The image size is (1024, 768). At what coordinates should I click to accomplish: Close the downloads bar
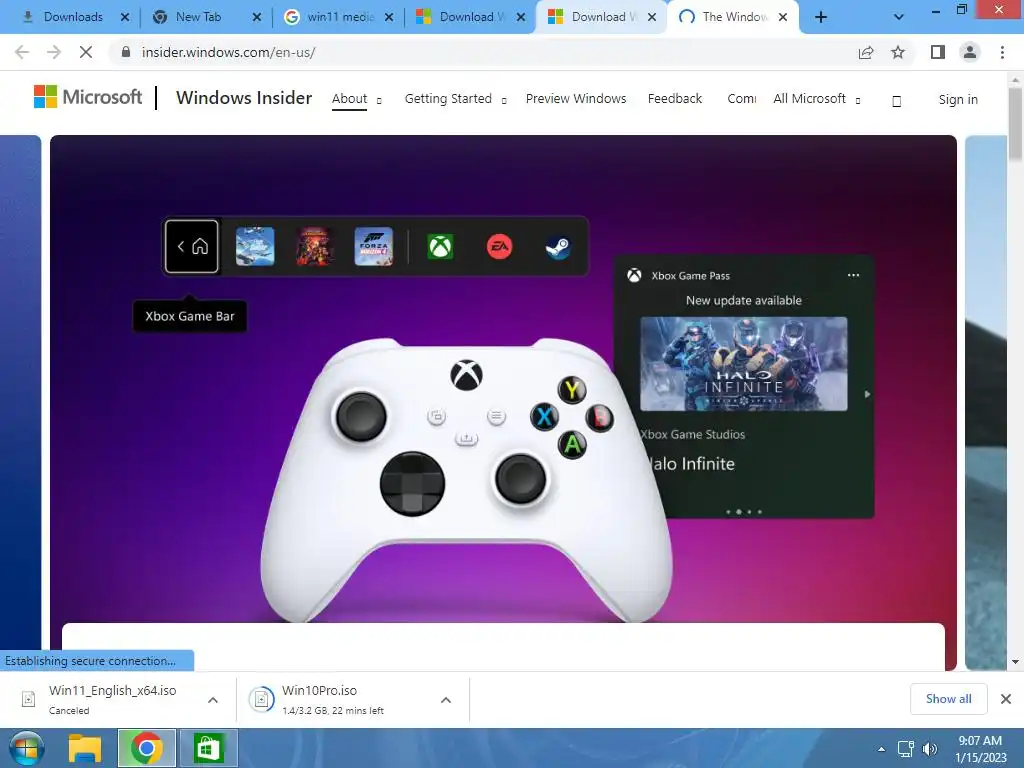pos(1006,699)
